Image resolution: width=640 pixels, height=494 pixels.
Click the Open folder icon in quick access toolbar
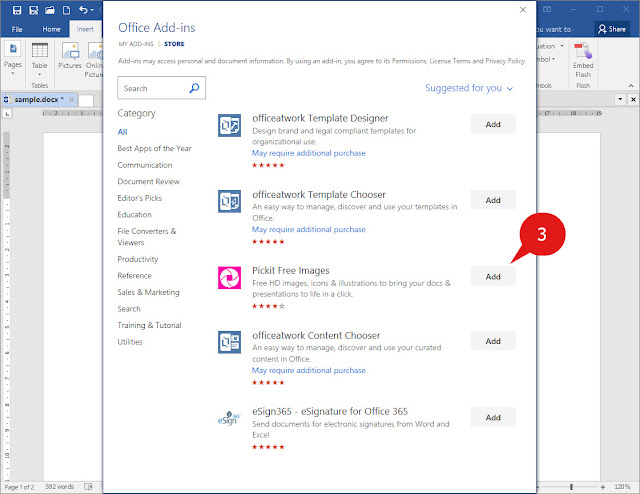point(50,10)
